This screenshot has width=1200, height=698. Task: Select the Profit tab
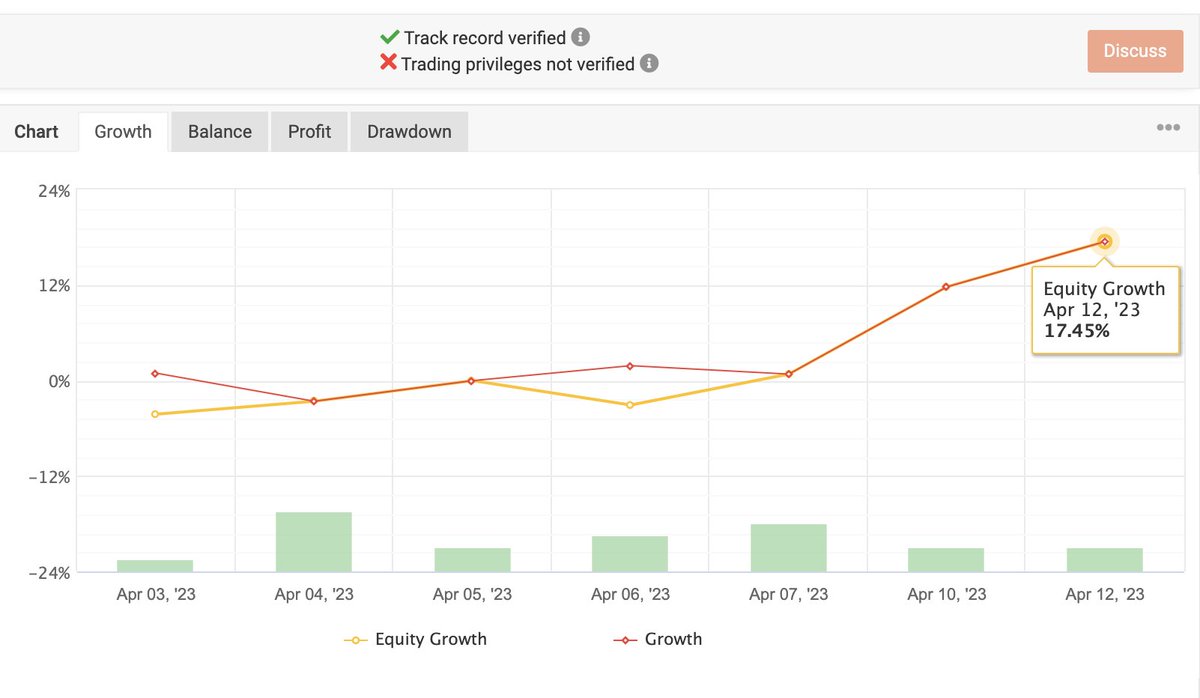(x=309, y=131)
